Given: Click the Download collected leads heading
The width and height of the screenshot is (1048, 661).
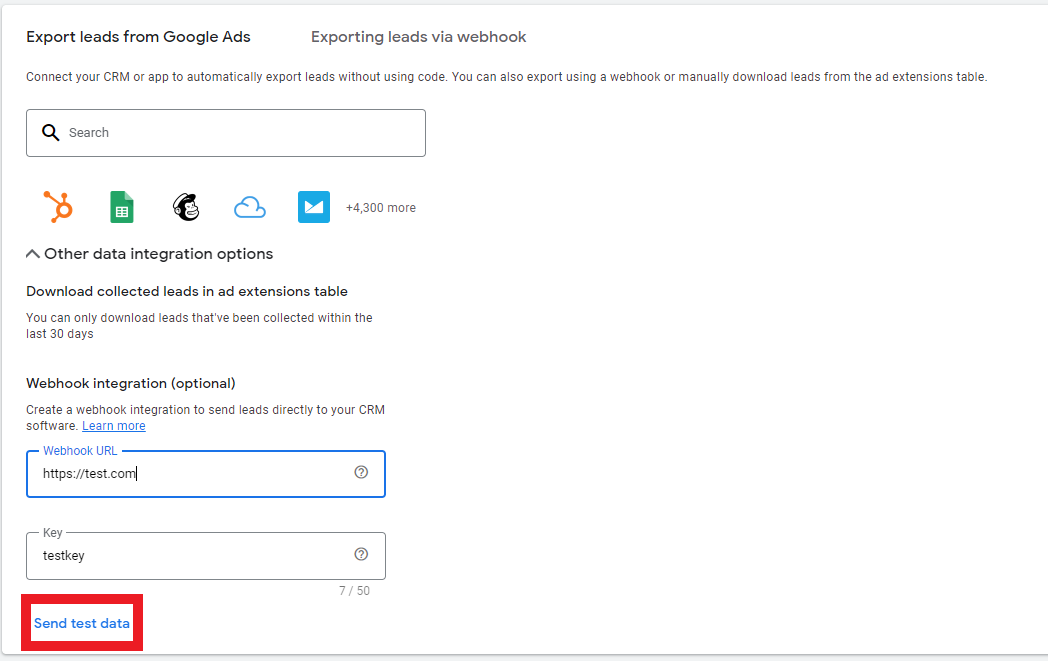Looking at the screenshot, I should pos(186,290).
